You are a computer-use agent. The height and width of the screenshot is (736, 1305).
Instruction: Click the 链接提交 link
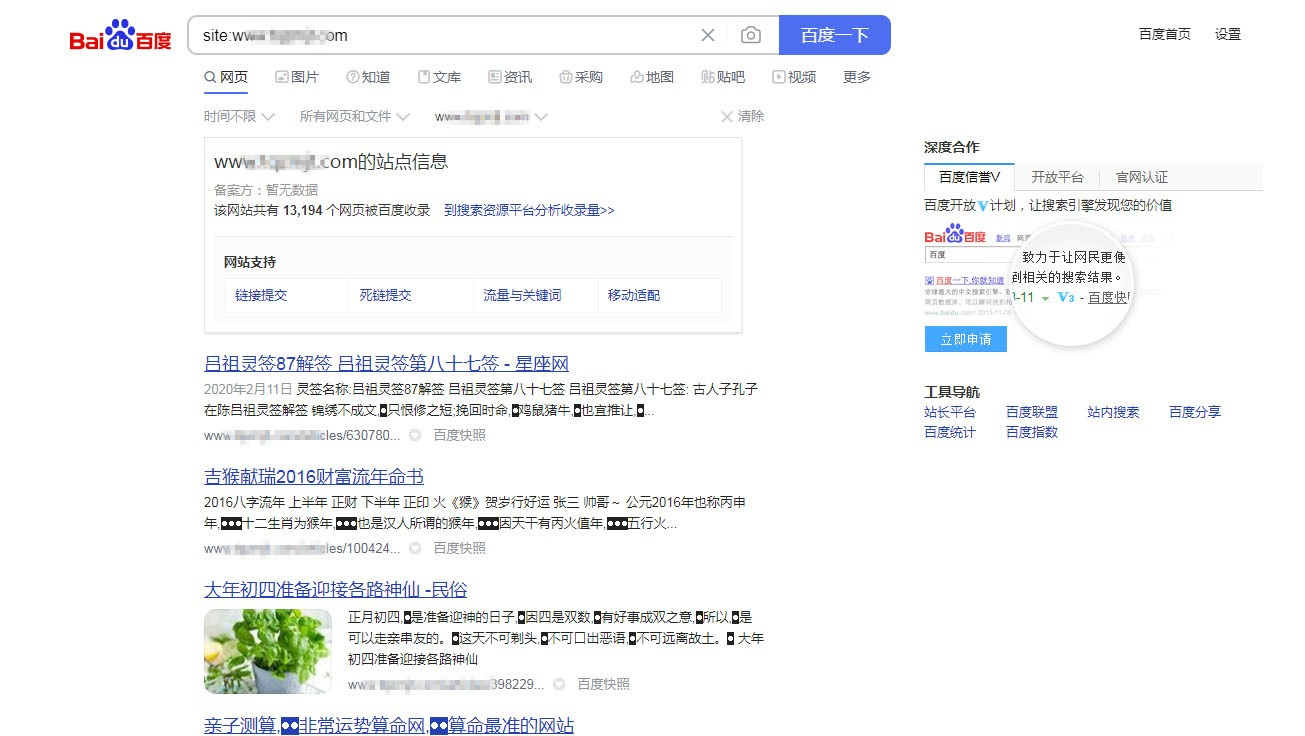click(x=261, y=295)
